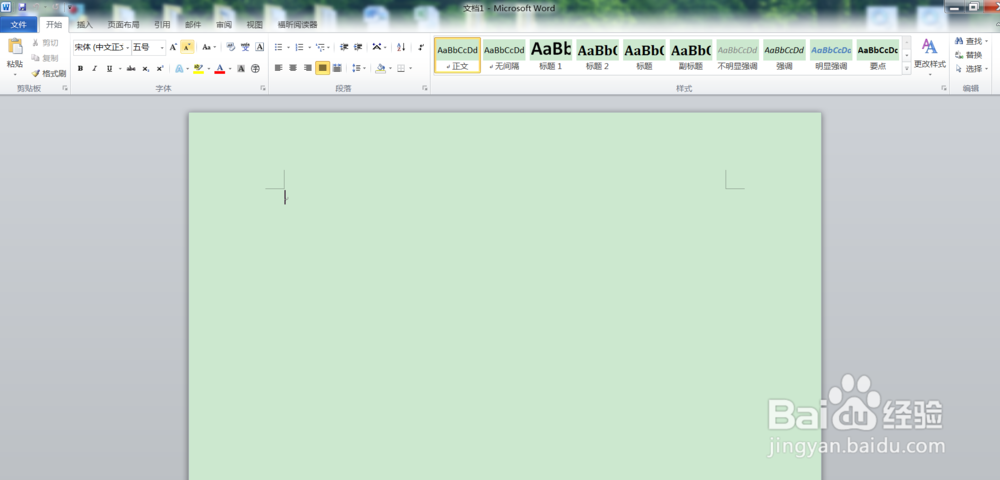Viewport: 1000px width, 480px height.
Task: Toggle Bold formatting
Action: click(80, 68)
